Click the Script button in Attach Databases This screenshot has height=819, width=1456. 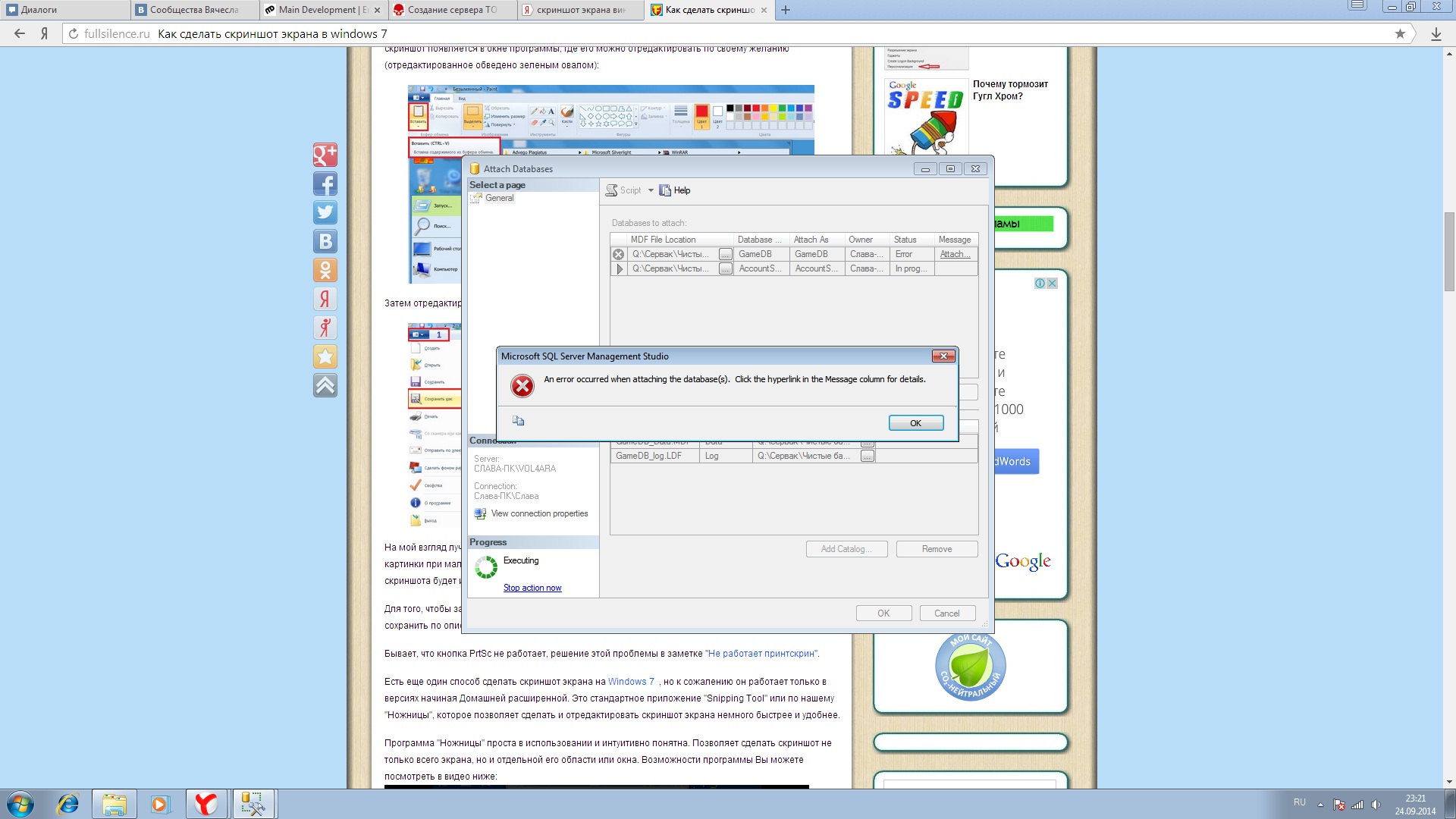point(623,190)
